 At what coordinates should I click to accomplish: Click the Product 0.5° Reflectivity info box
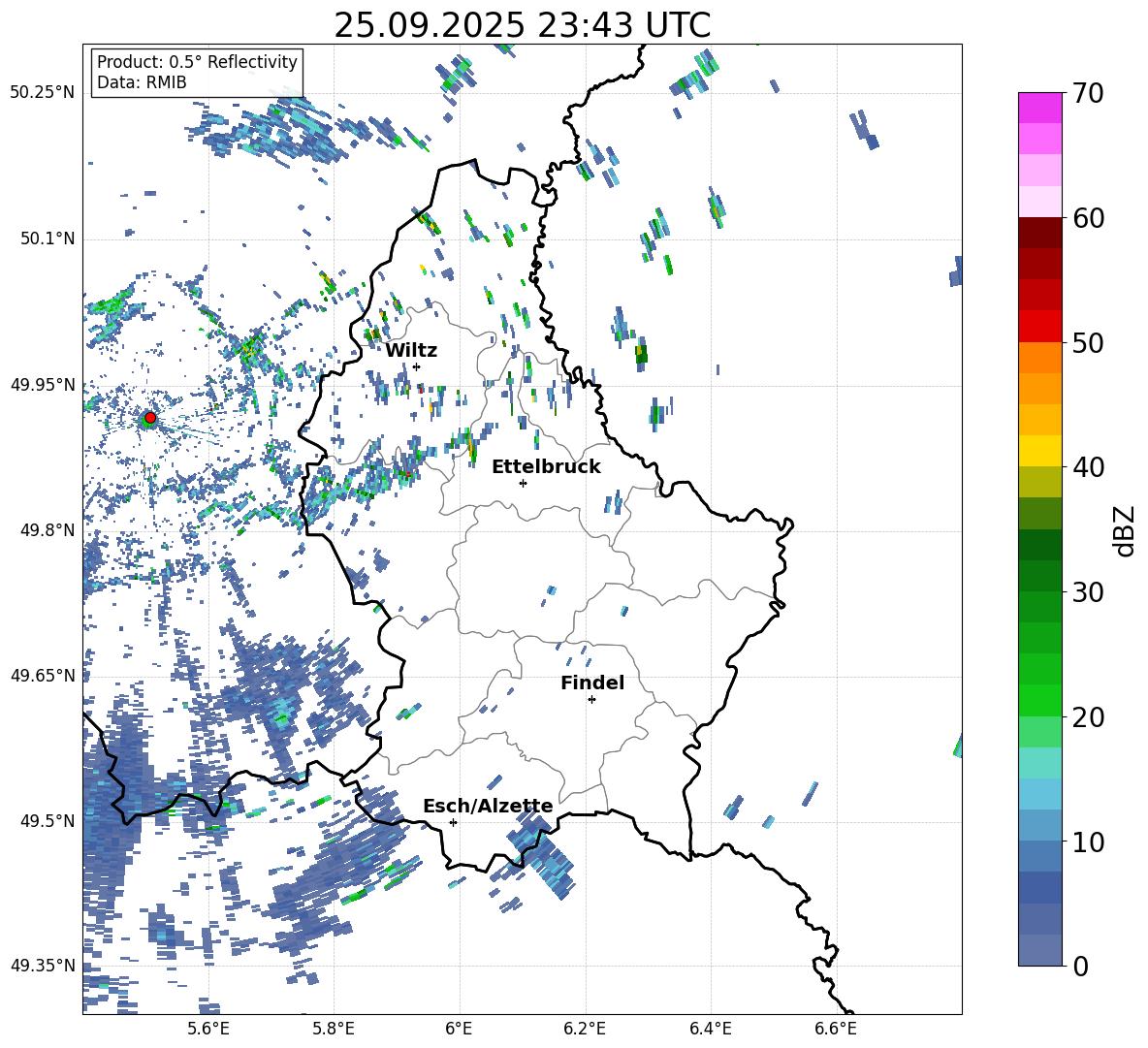click(197, 73)
